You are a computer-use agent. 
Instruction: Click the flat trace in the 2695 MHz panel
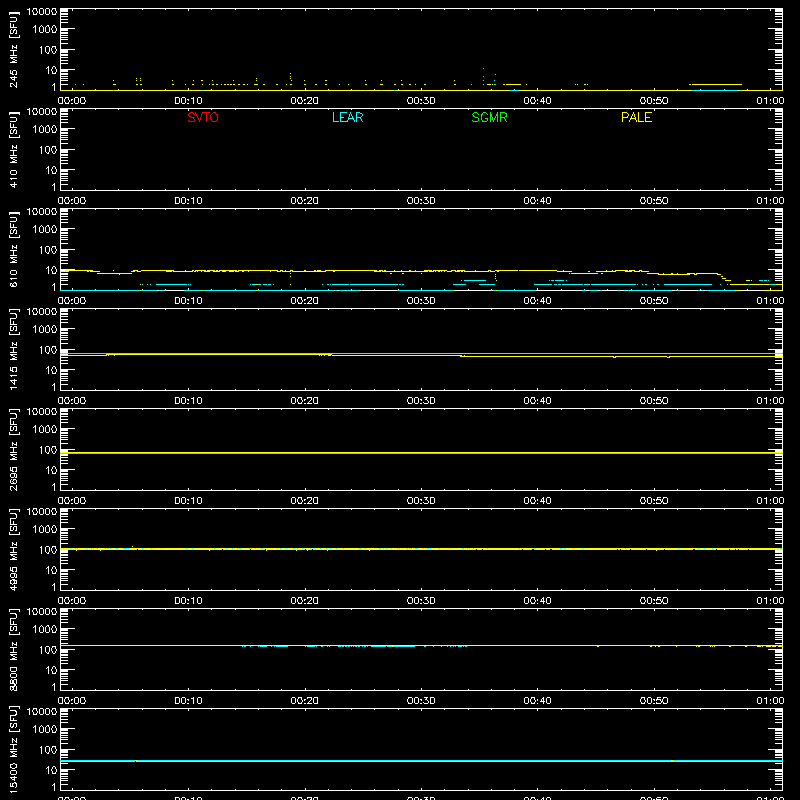[x=421, y=453]
